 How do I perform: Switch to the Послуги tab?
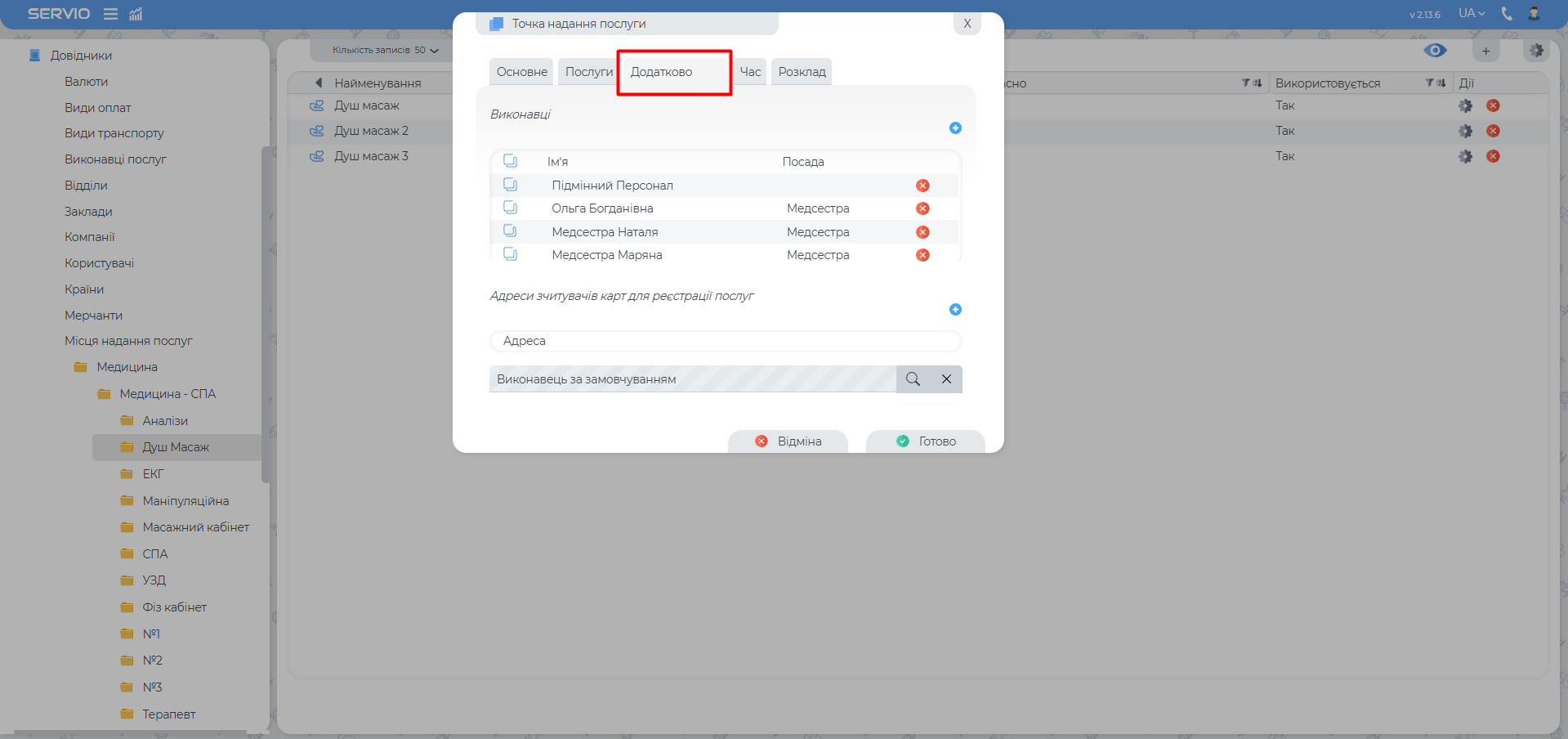[x=588, y=72]
